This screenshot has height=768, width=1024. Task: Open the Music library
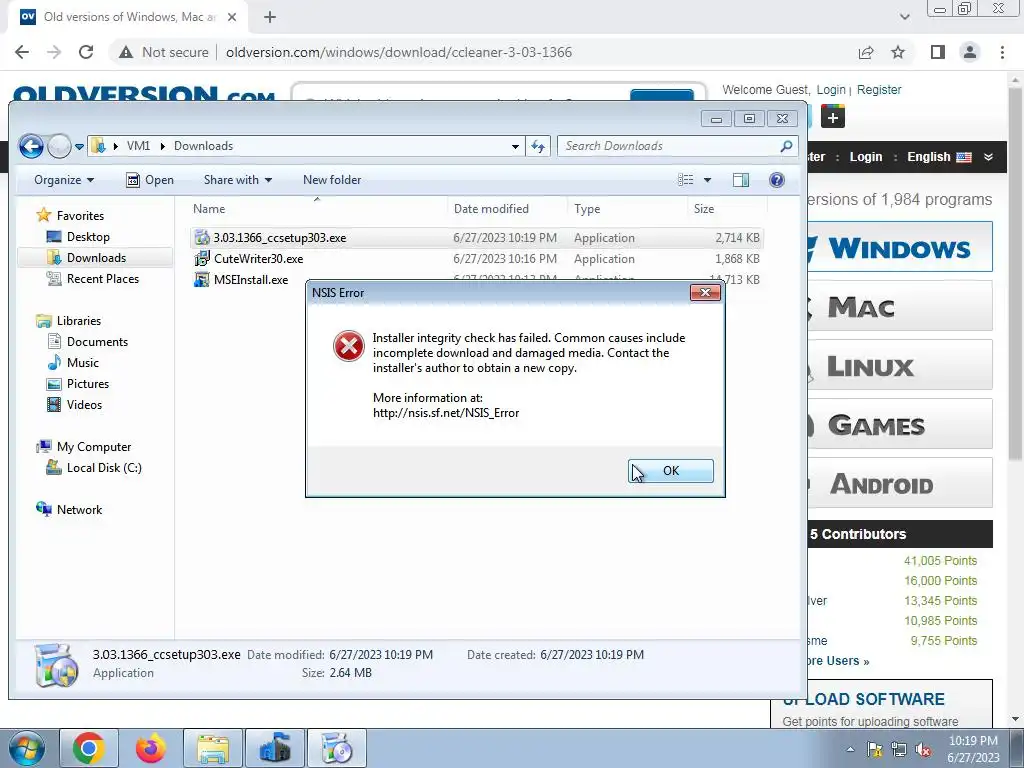[x=82, y=362]
